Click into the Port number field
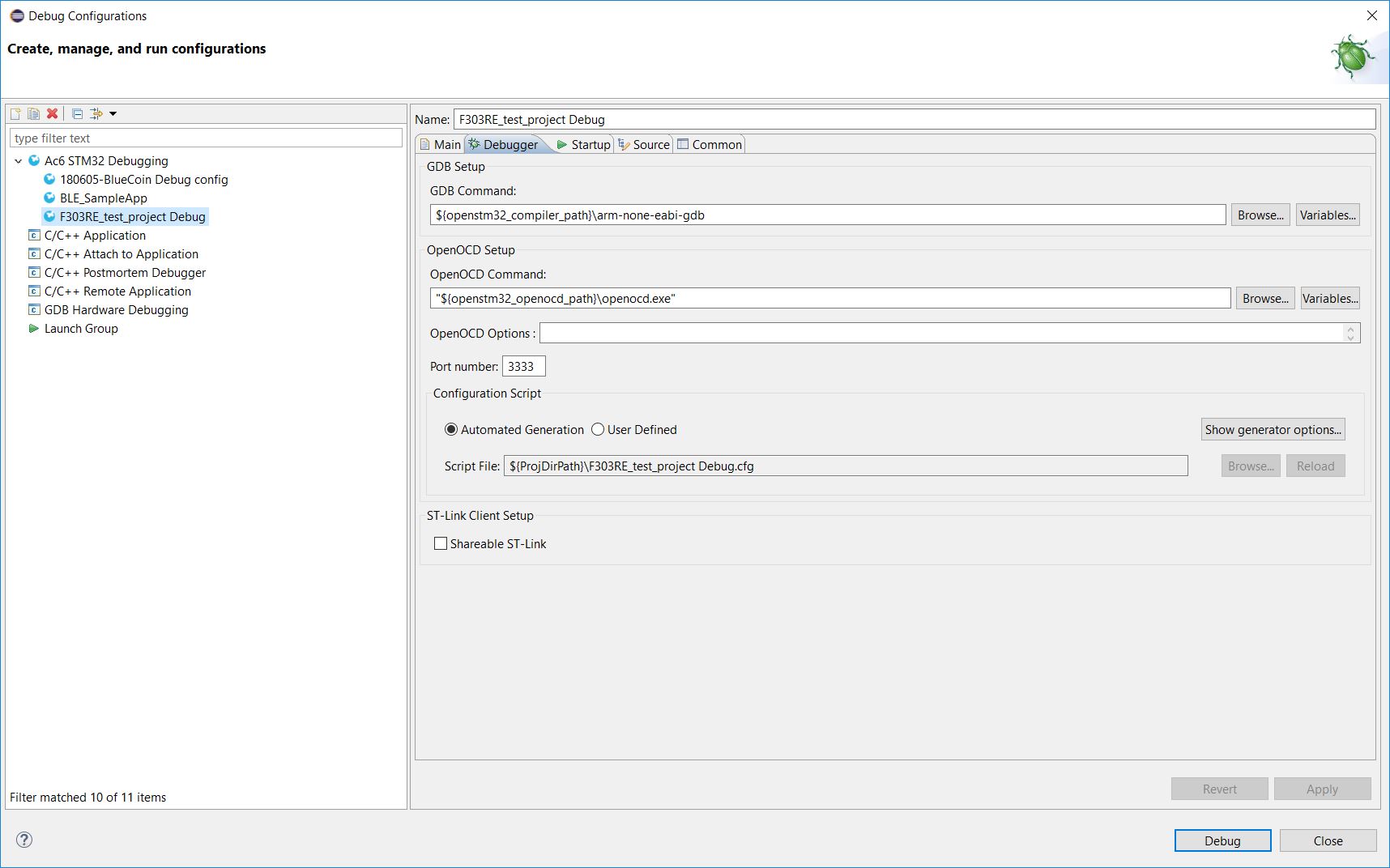 (523, 366)
